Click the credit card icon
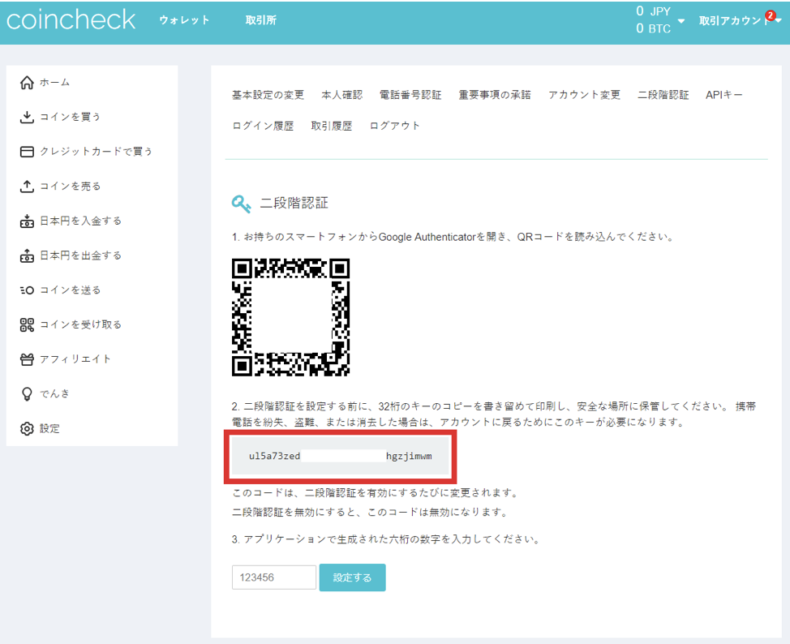The height and width of the screenshot is (644, 790). click(27, 152)
